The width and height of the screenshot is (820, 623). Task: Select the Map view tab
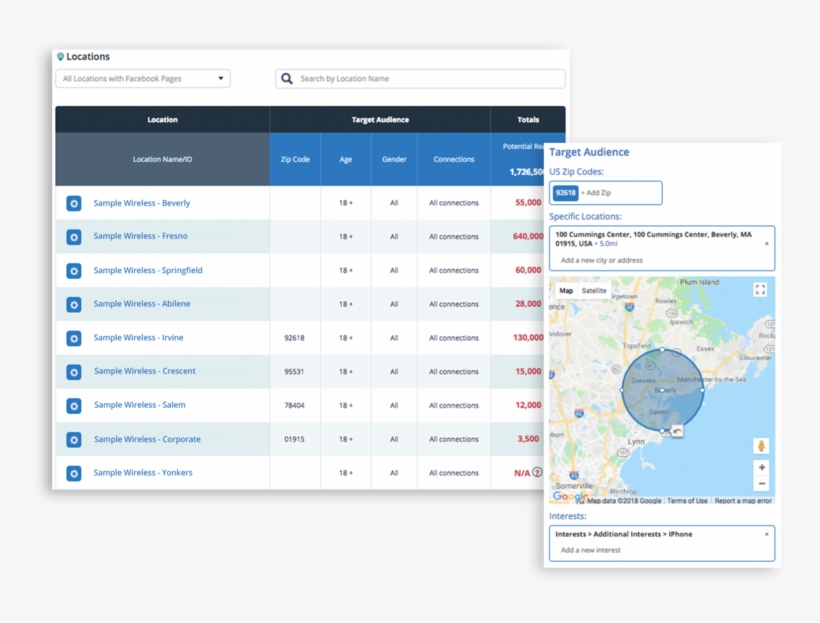click(566, 291)
